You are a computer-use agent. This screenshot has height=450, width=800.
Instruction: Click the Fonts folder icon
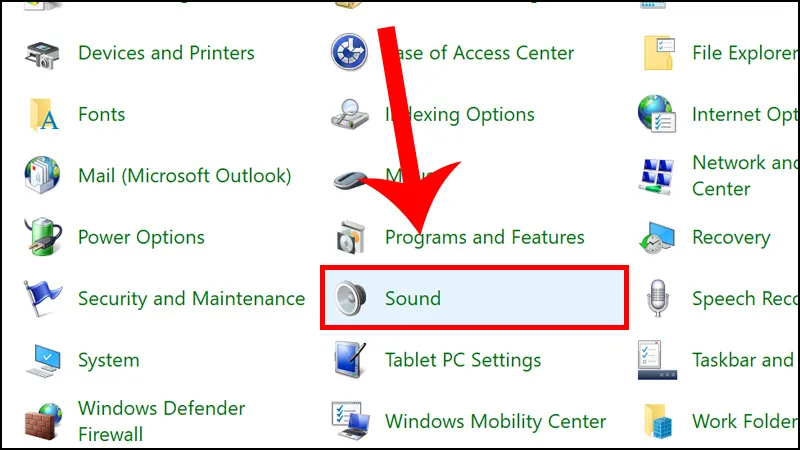(x=44, y=114)
